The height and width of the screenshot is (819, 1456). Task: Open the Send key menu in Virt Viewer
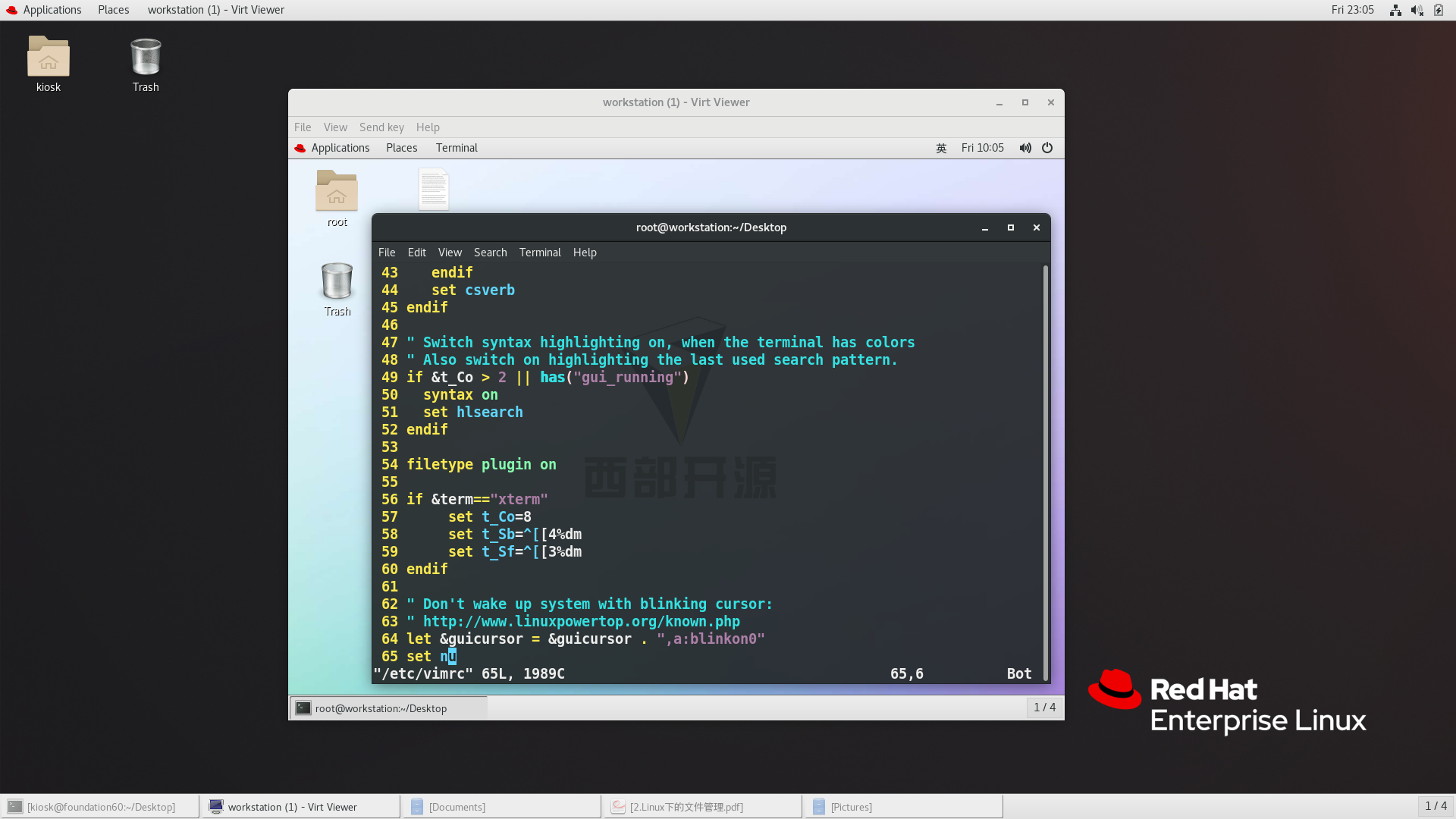(381, 127)
